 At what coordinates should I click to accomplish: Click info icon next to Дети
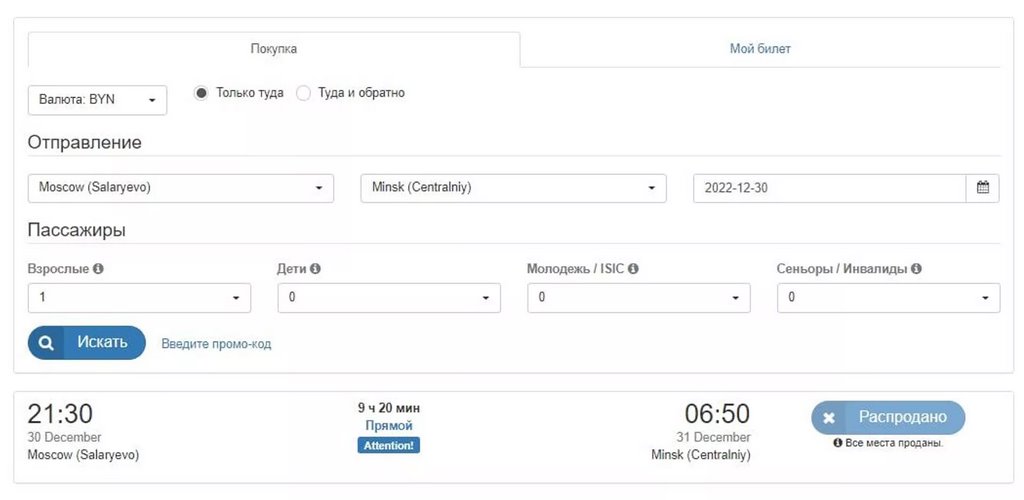tap(315, 269)
